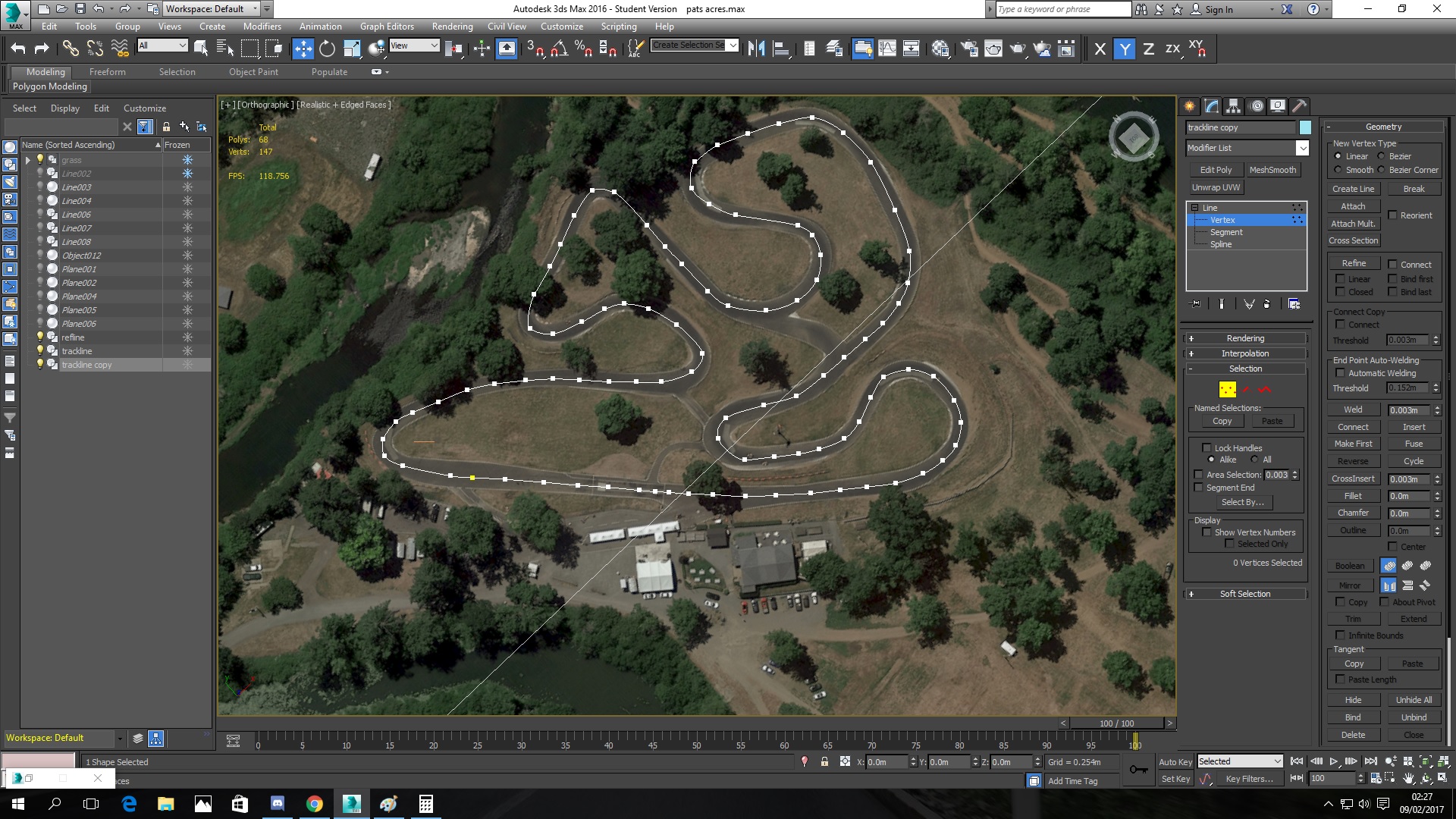Click the MeshSmooth modifier button
The image size is (1456, 819).
click(x=1272, y=170)
